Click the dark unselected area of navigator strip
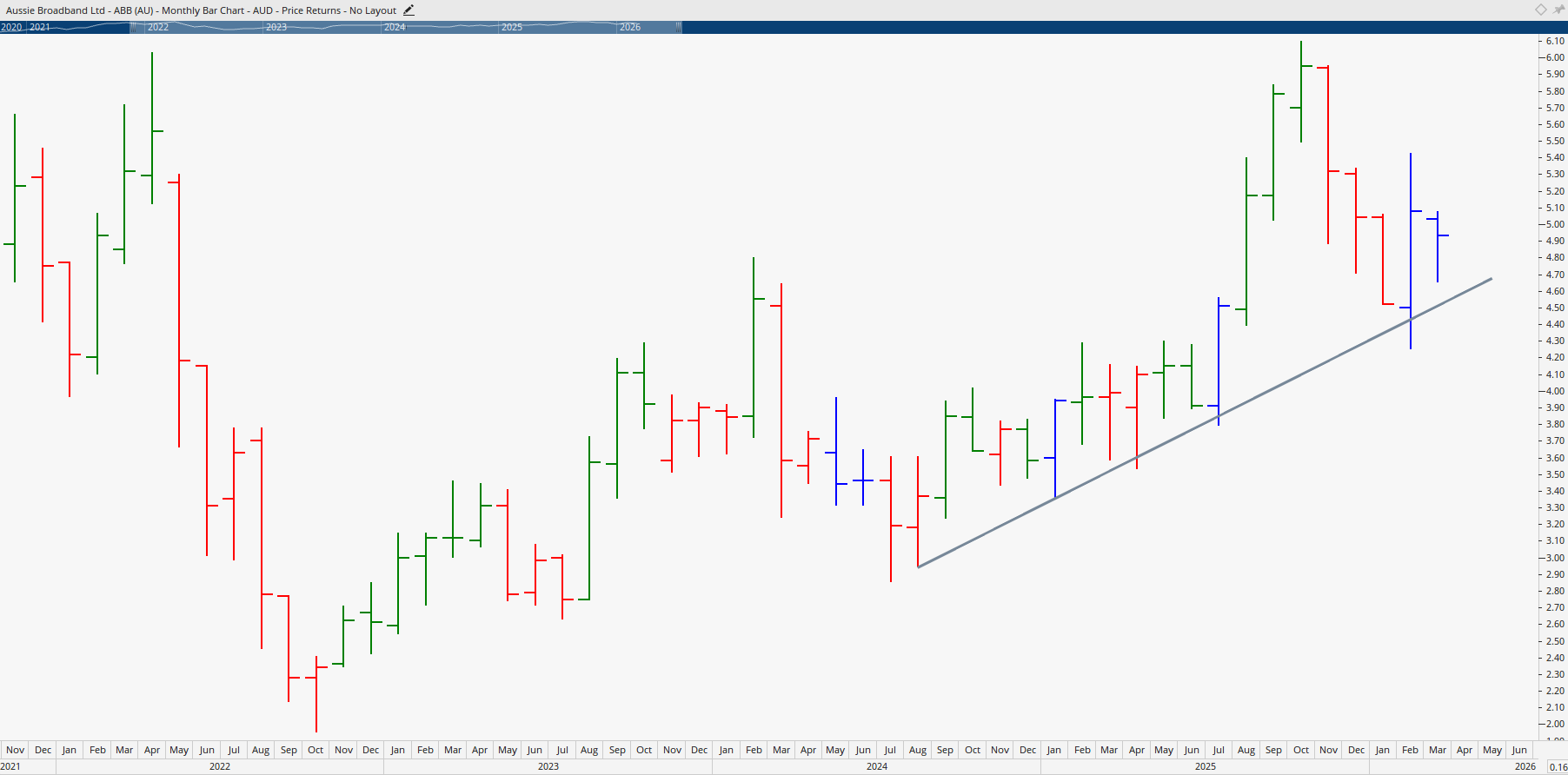Viewport: 1568px width, 775px height. pos(1125,27)
